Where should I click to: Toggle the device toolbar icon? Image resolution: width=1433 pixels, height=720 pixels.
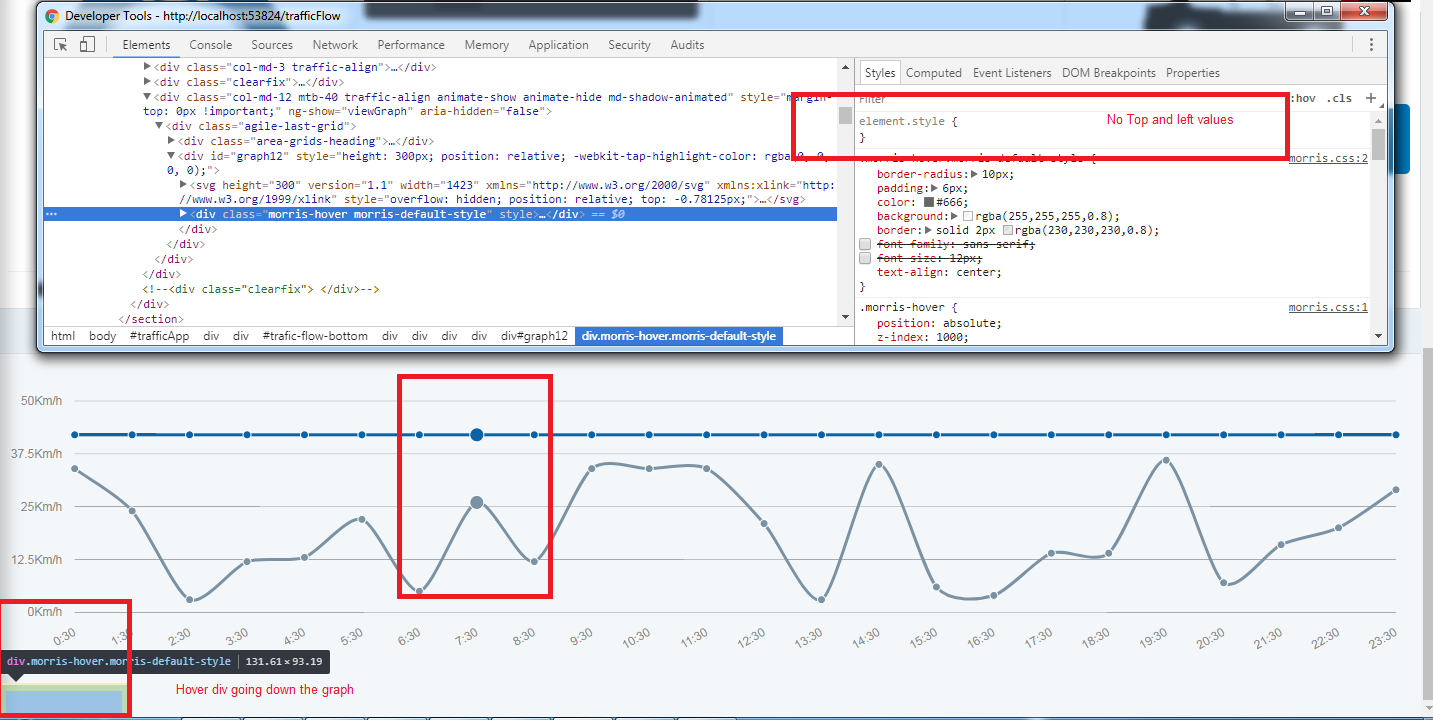[87, 45]
